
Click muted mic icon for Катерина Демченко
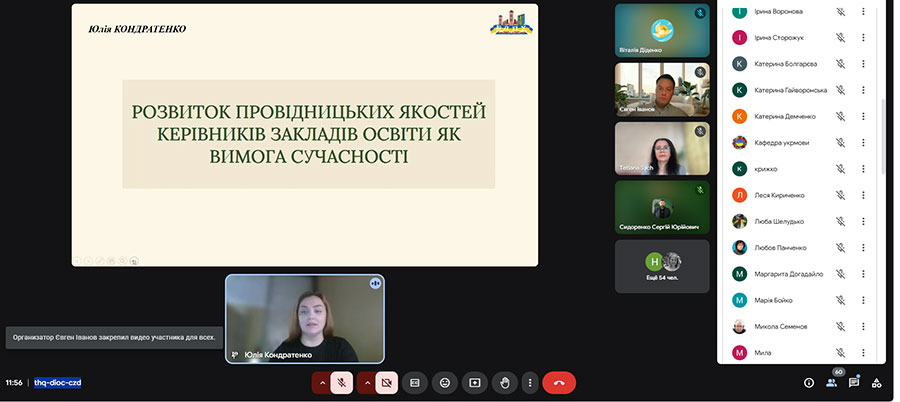840,116
